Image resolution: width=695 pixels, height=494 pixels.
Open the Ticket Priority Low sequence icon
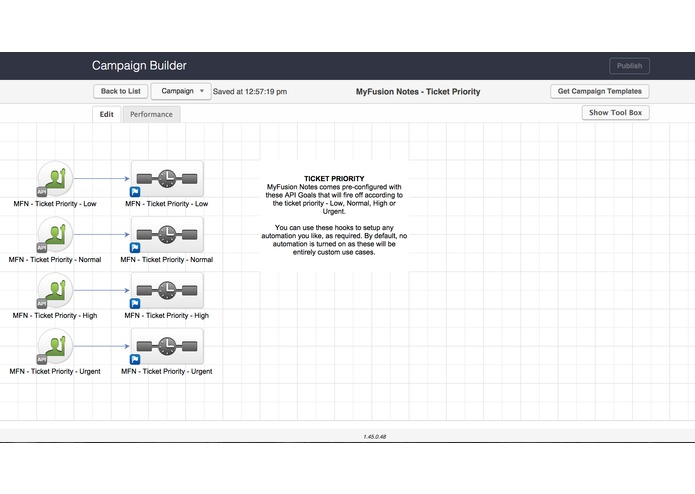coord(167,179)
